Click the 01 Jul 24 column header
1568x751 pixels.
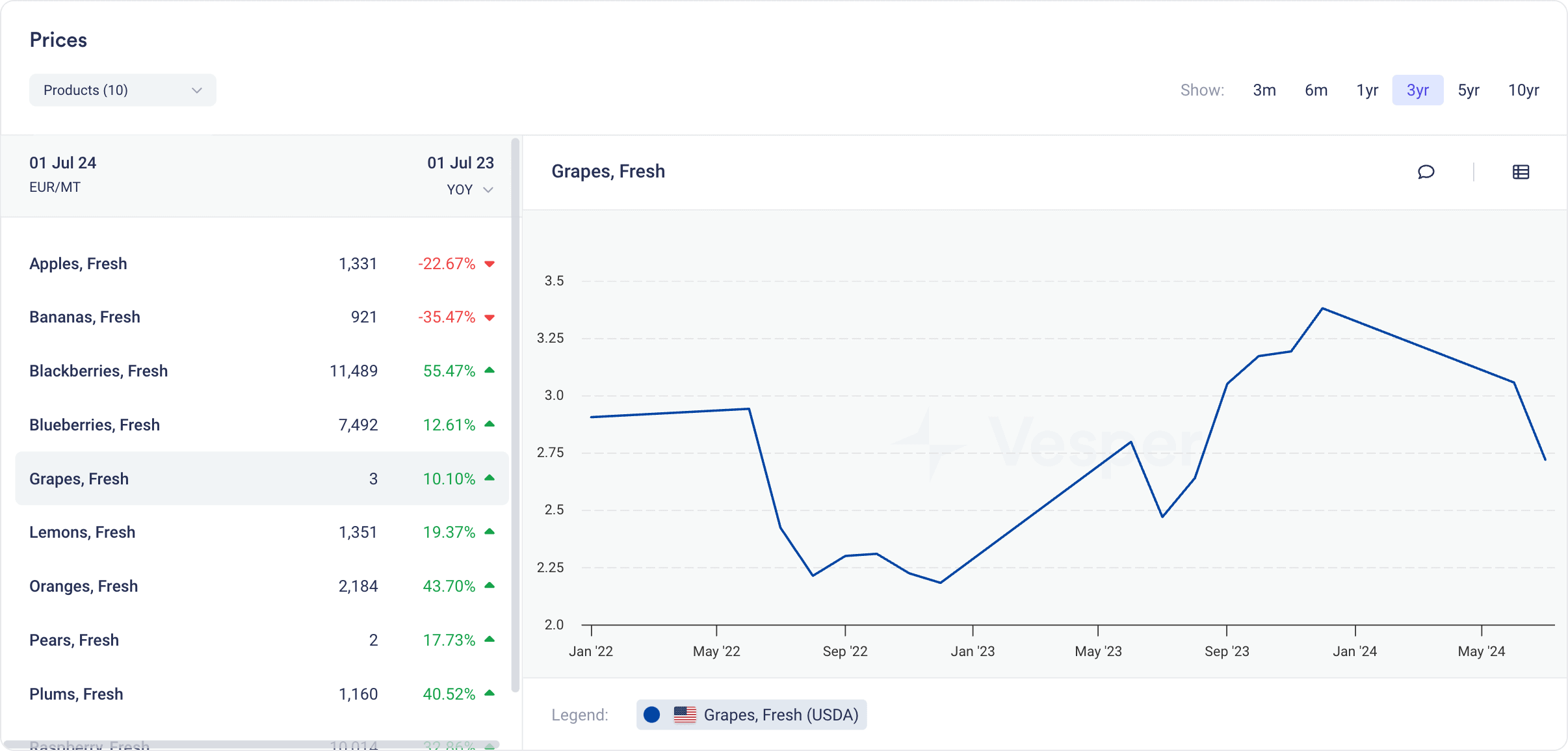pos(62,163)
